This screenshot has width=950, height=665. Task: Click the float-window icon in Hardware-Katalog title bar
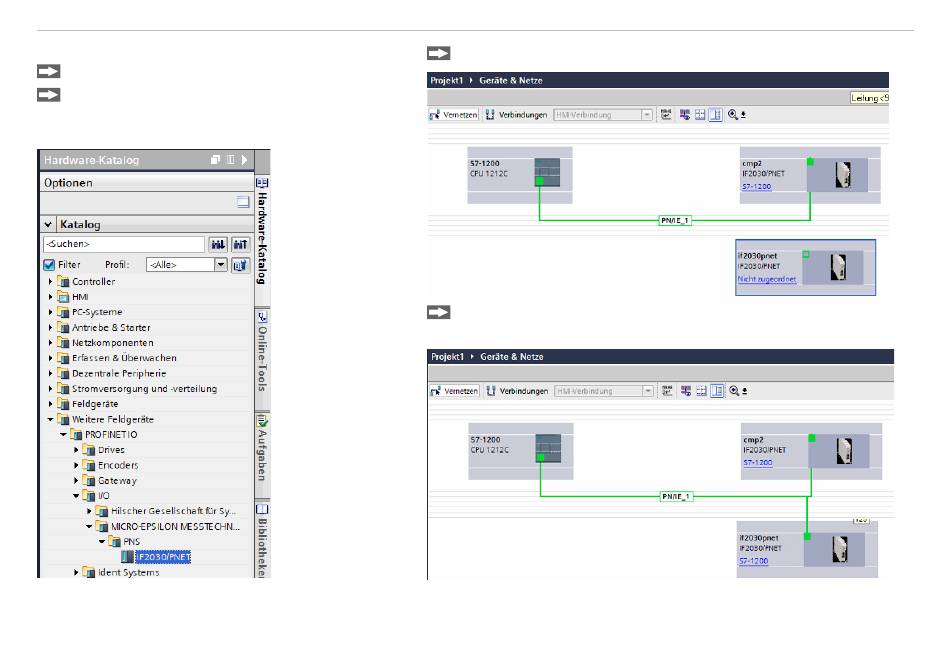tap(215, 160)
